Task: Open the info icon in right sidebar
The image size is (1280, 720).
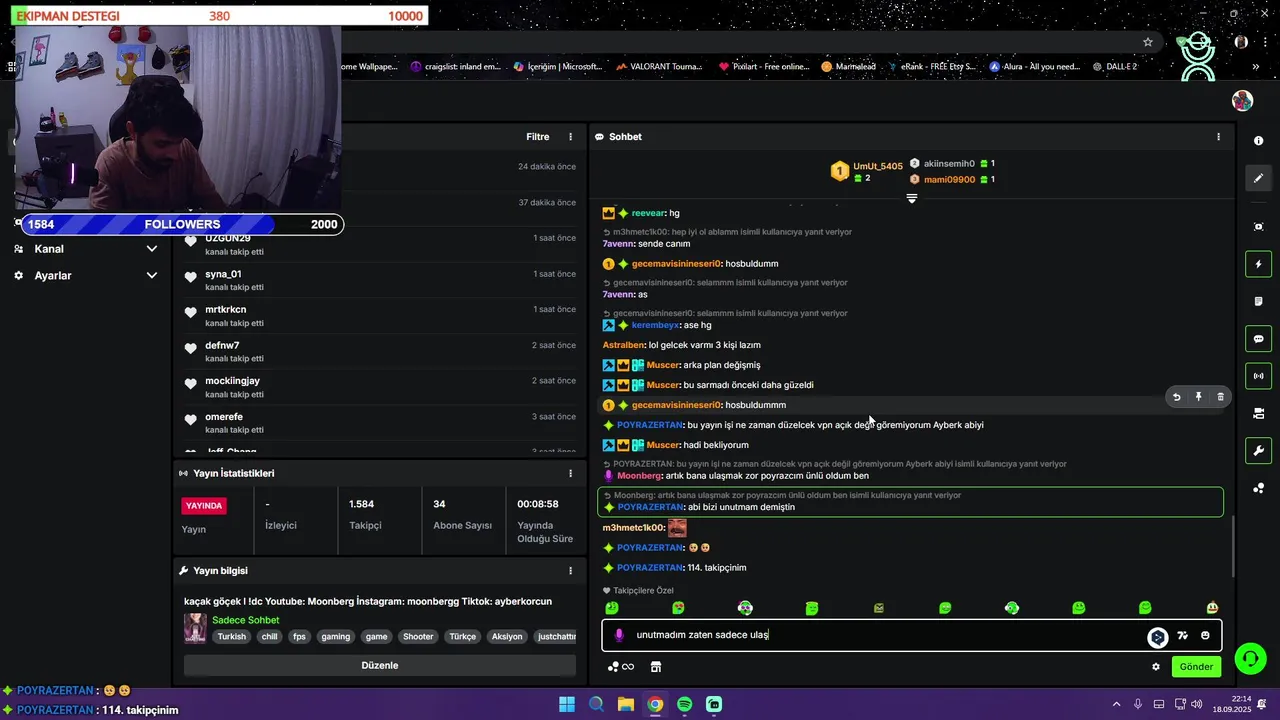Action: 1258,141
